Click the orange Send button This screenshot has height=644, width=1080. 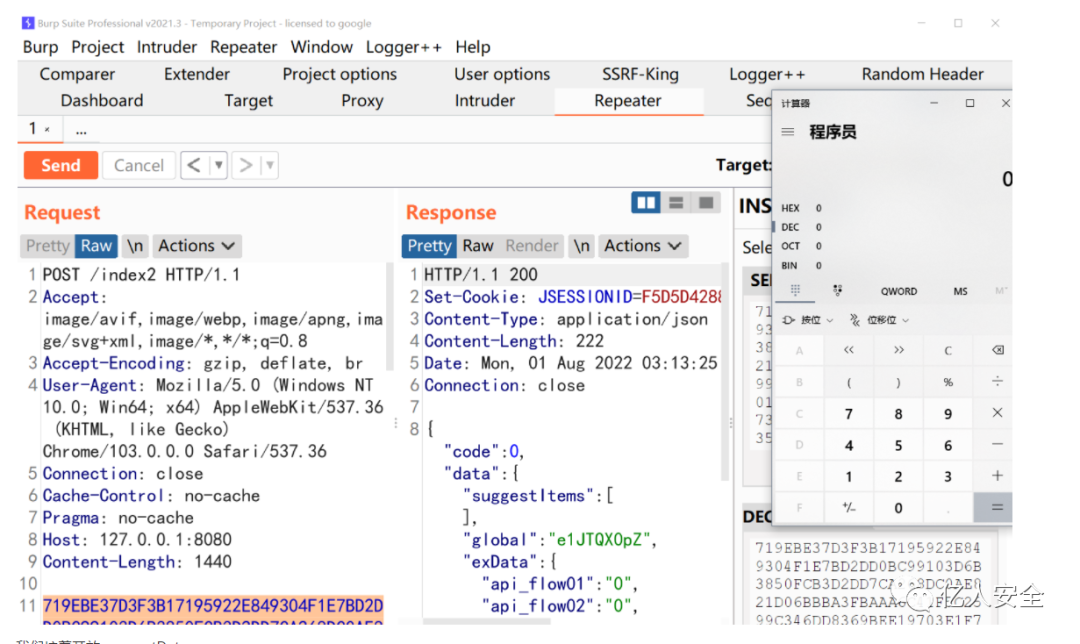[x=61, y=165]
